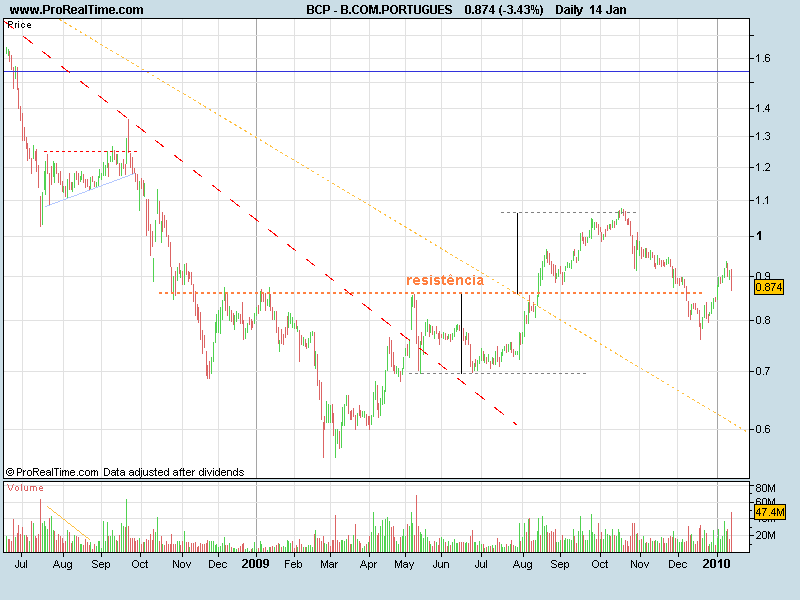Click the 1.3 price axis label
This screenshot has height=600, width=800.
[763, 136]
